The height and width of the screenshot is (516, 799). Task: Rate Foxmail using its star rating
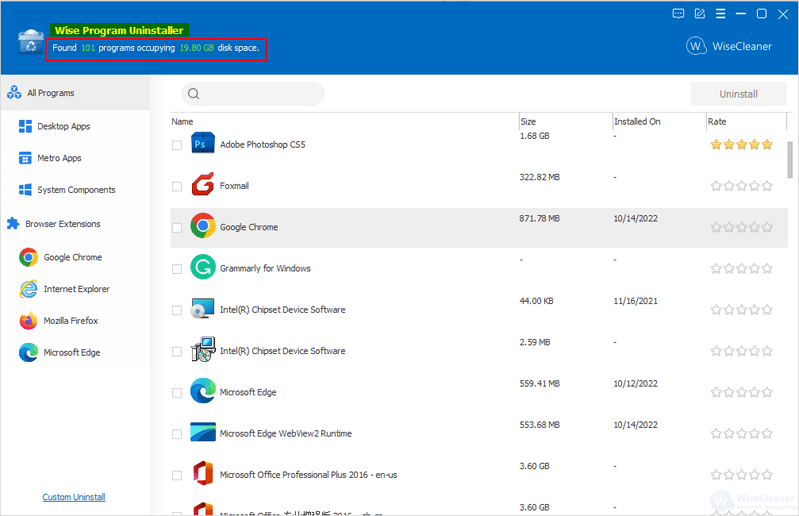coord(741,186)
